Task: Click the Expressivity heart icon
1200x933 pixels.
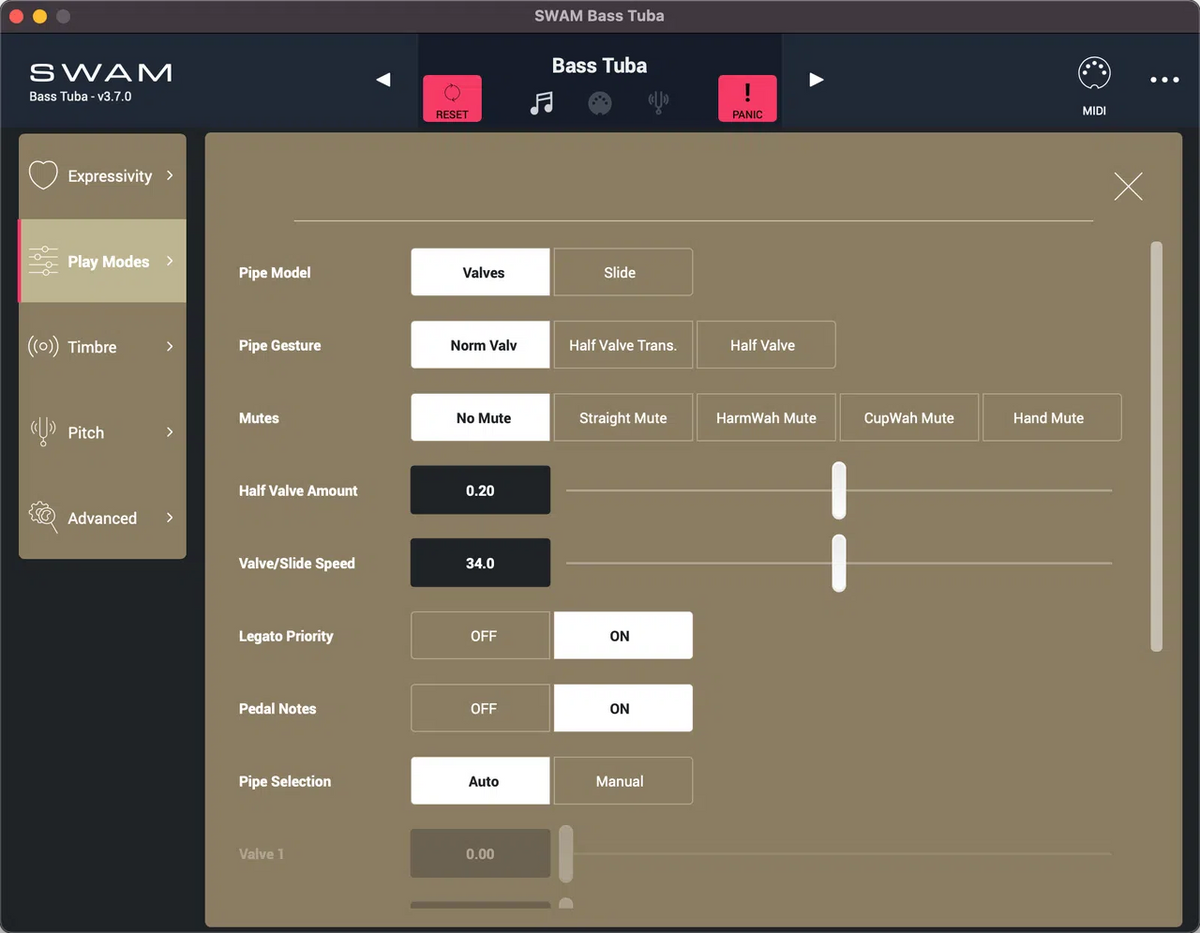Action: (x=43, y=175)
